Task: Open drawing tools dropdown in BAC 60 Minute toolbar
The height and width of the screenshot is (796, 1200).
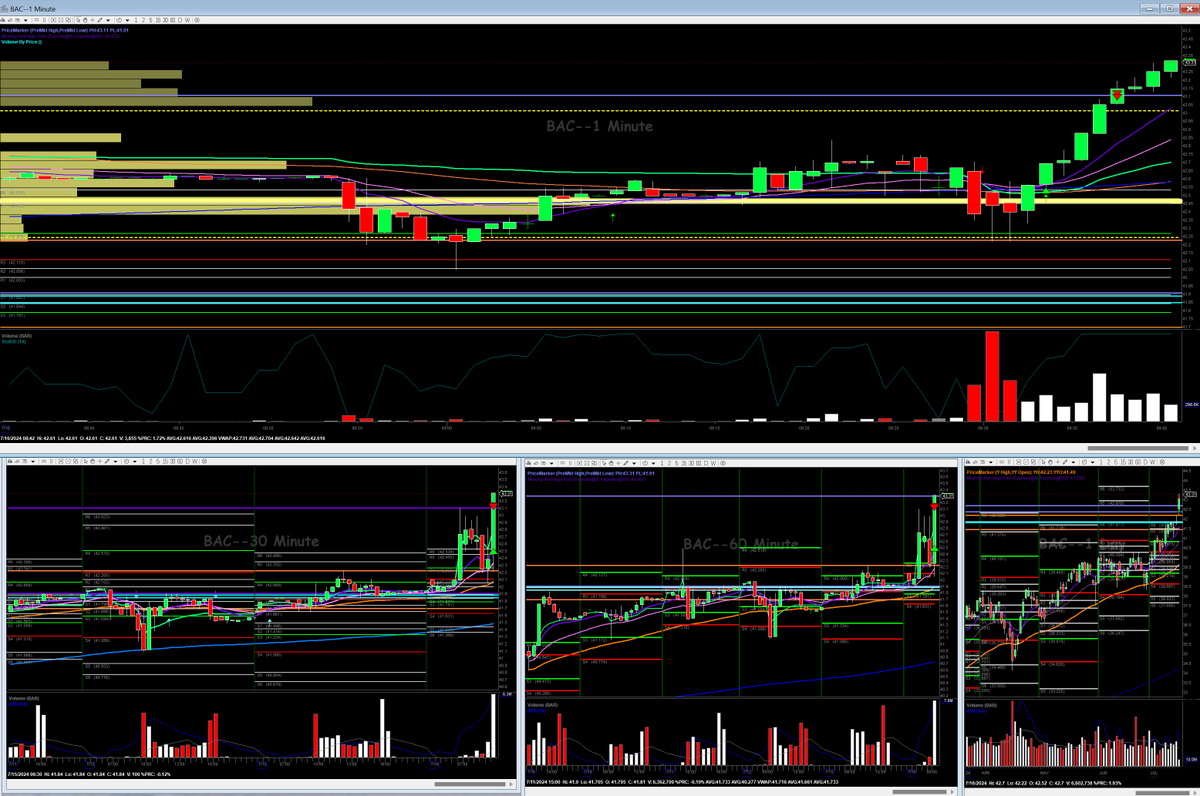Action: point(634,461)
